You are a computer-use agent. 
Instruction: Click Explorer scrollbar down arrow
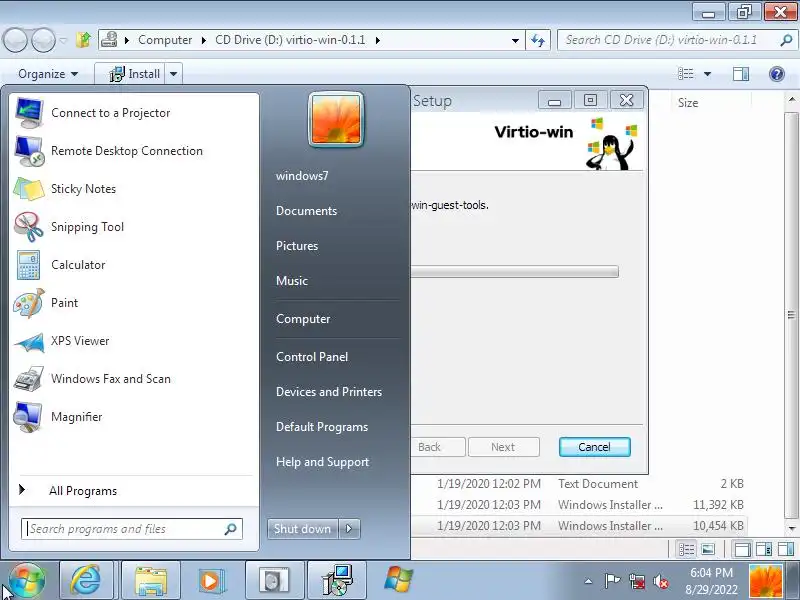(x=792, y=529)
